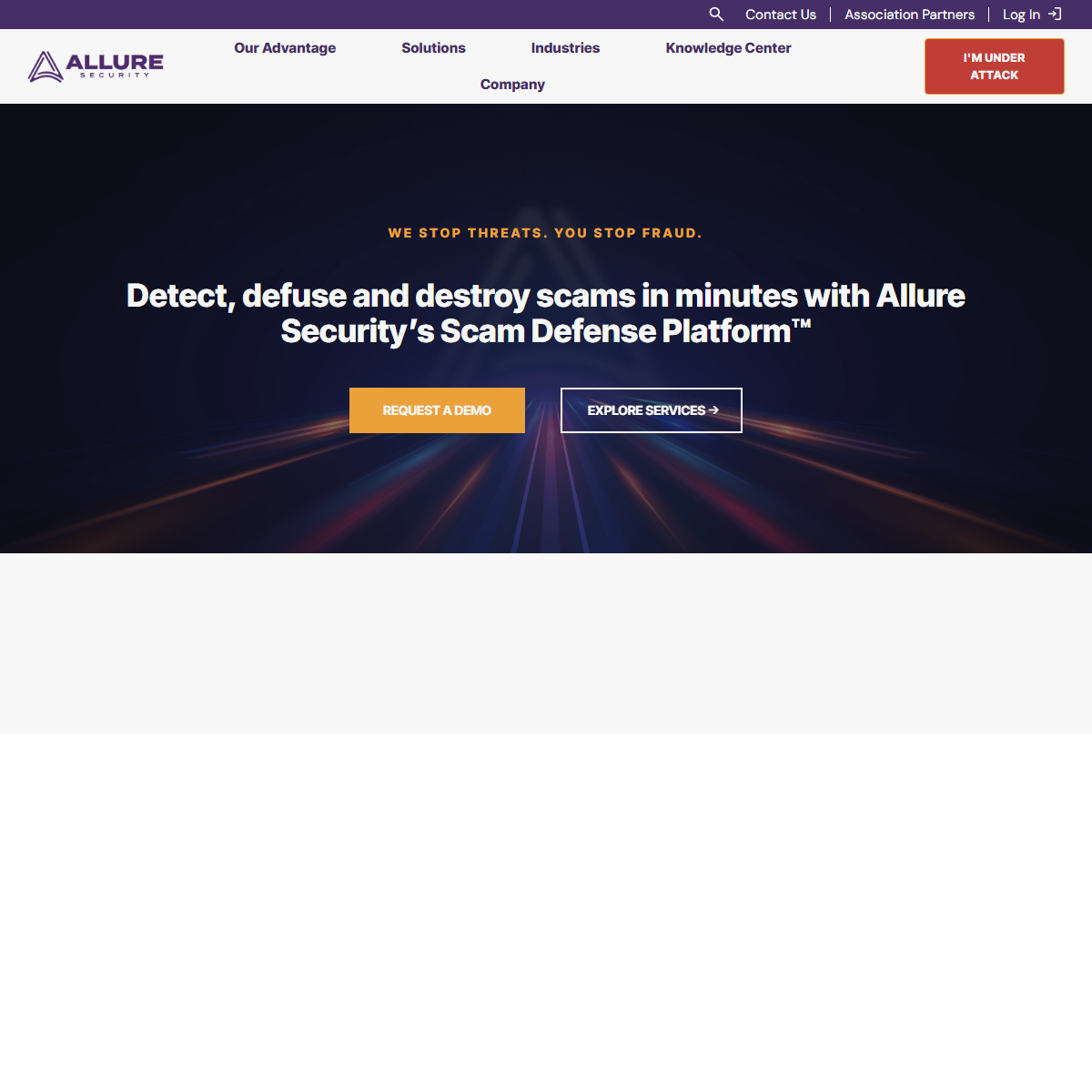1092x1092 pixels.
Task: Open the Our Advantage menu
Action: (285, 48)
